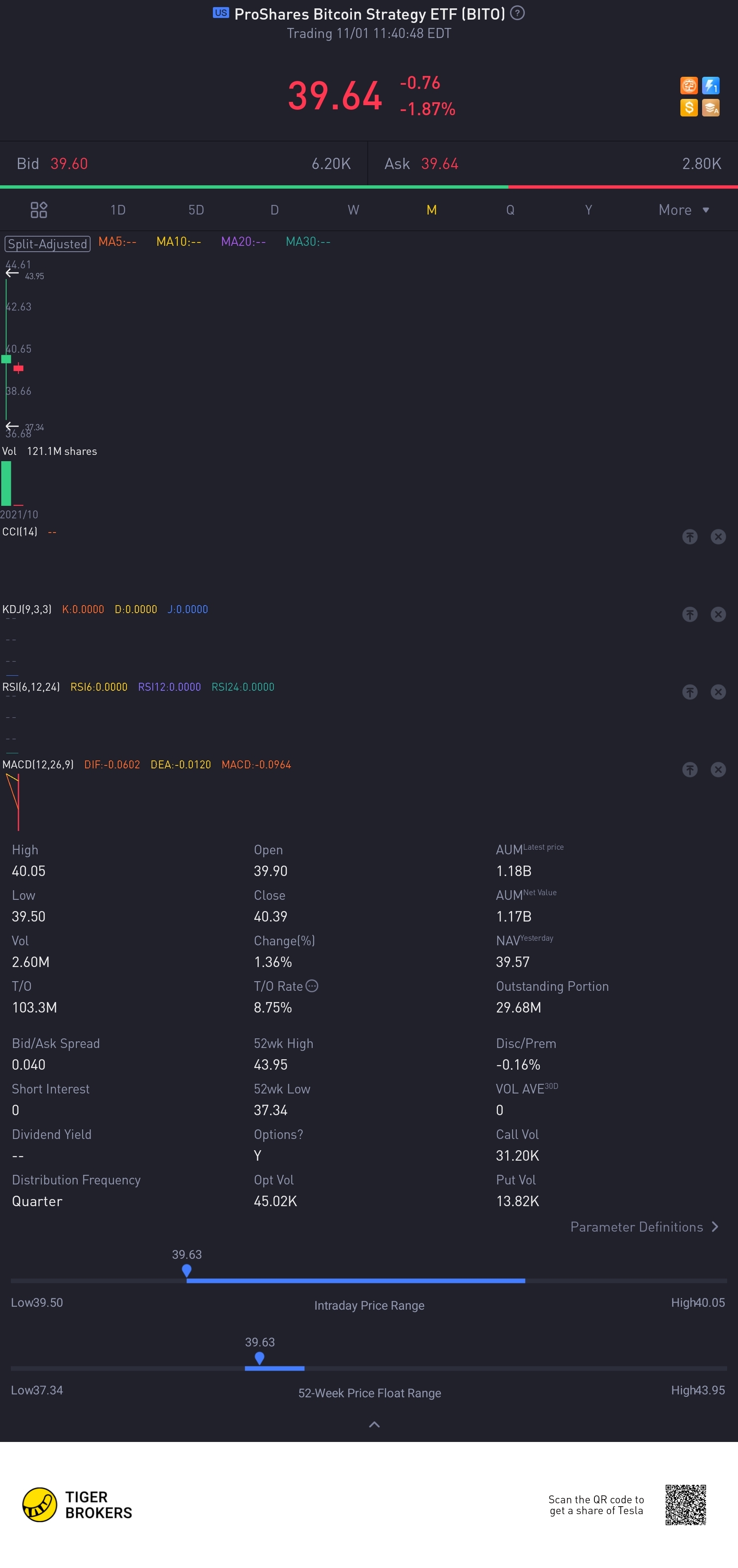Viewport: 738px width, 1568px height.
Task: Tap the Intraday Price Range marker at 39.63
Action: coord(187,1270)
